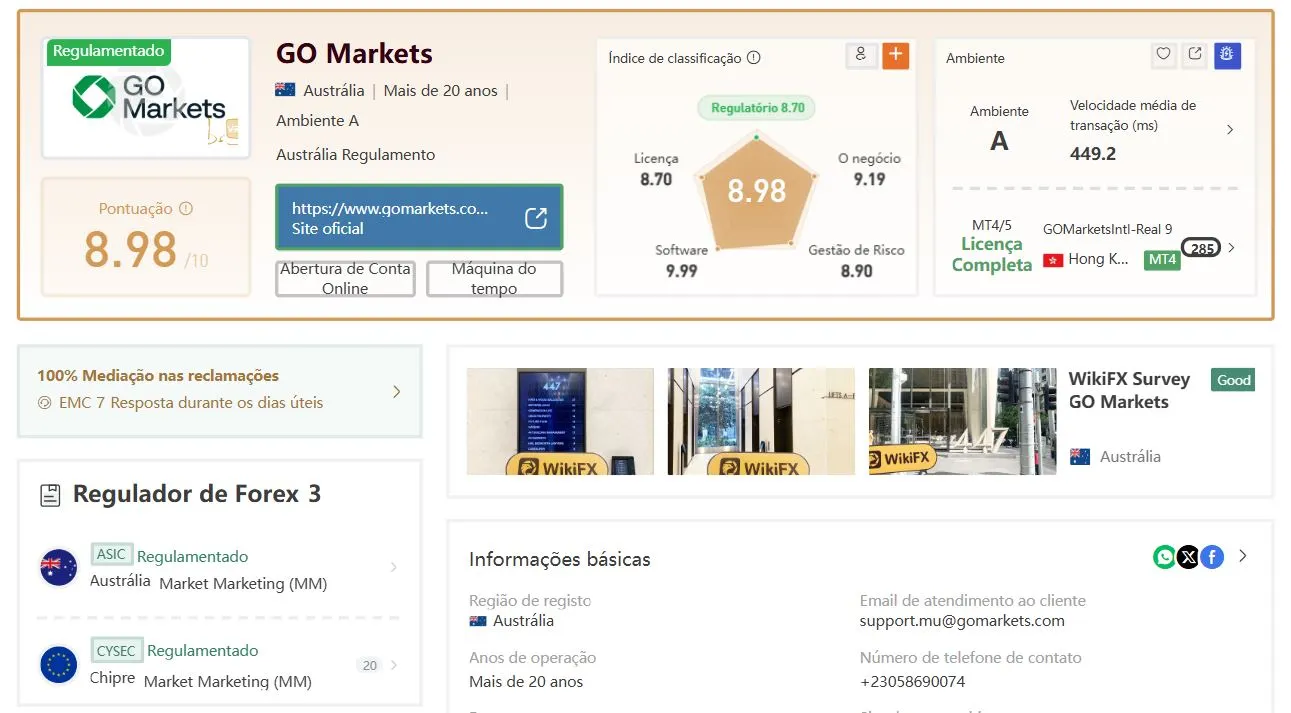1291x713 pixels.
Task: Click the Licença Completa label
Action: tap(992, 254)
